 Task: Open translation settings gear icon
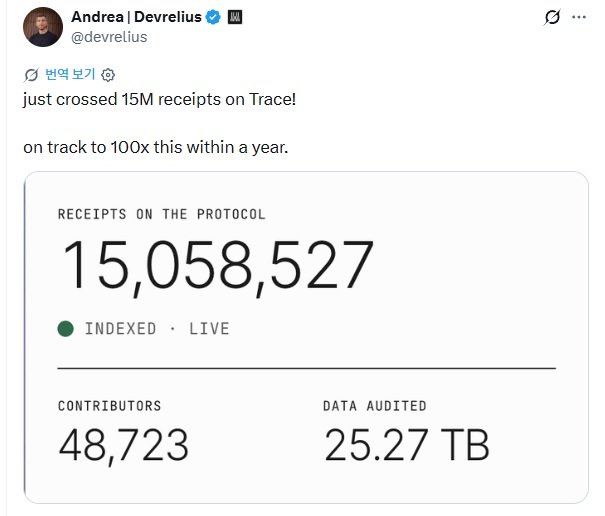[108, 74]
